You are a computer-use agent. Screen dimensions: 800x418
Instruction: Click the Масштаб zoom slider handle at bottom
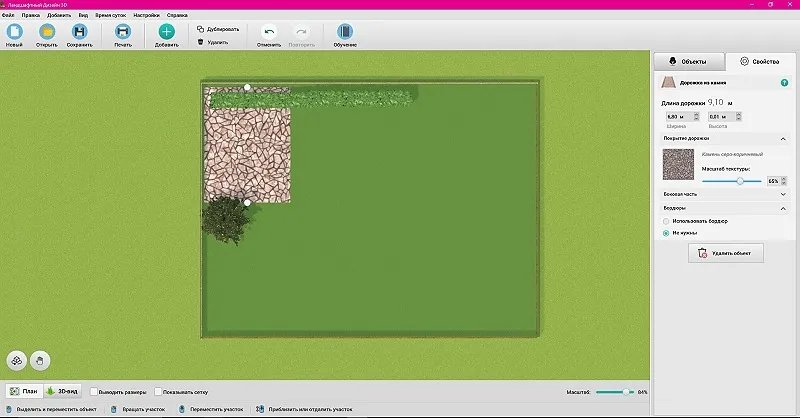point(626,392)
